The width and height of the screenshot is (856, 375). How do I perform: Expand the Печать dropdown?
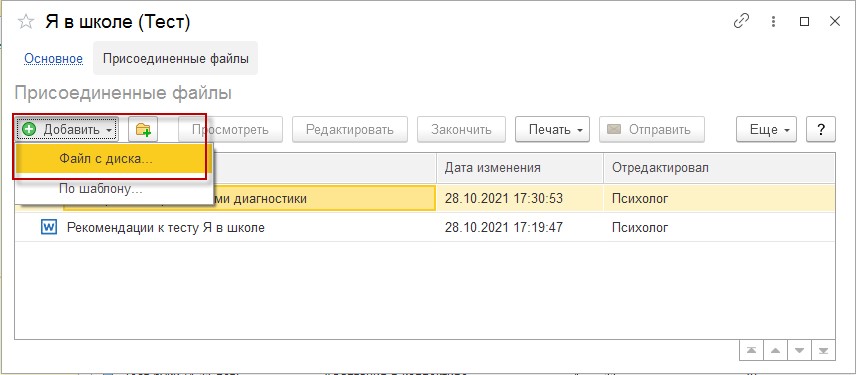(552, 129)
